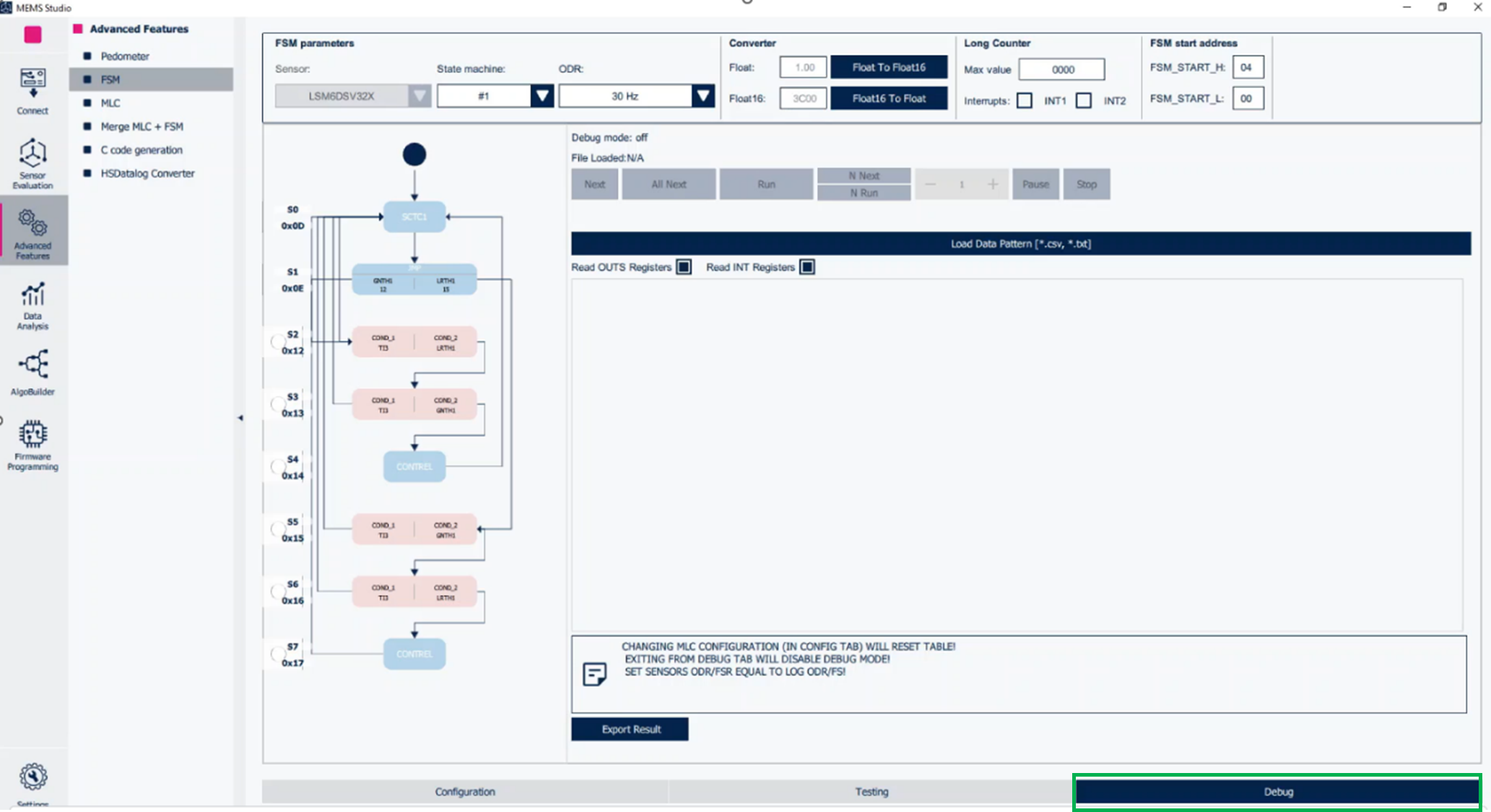The width and height of the screenshot is (1491, 812).
Task: Increment the run count with the plus stepper
Action: coord(994,184)
